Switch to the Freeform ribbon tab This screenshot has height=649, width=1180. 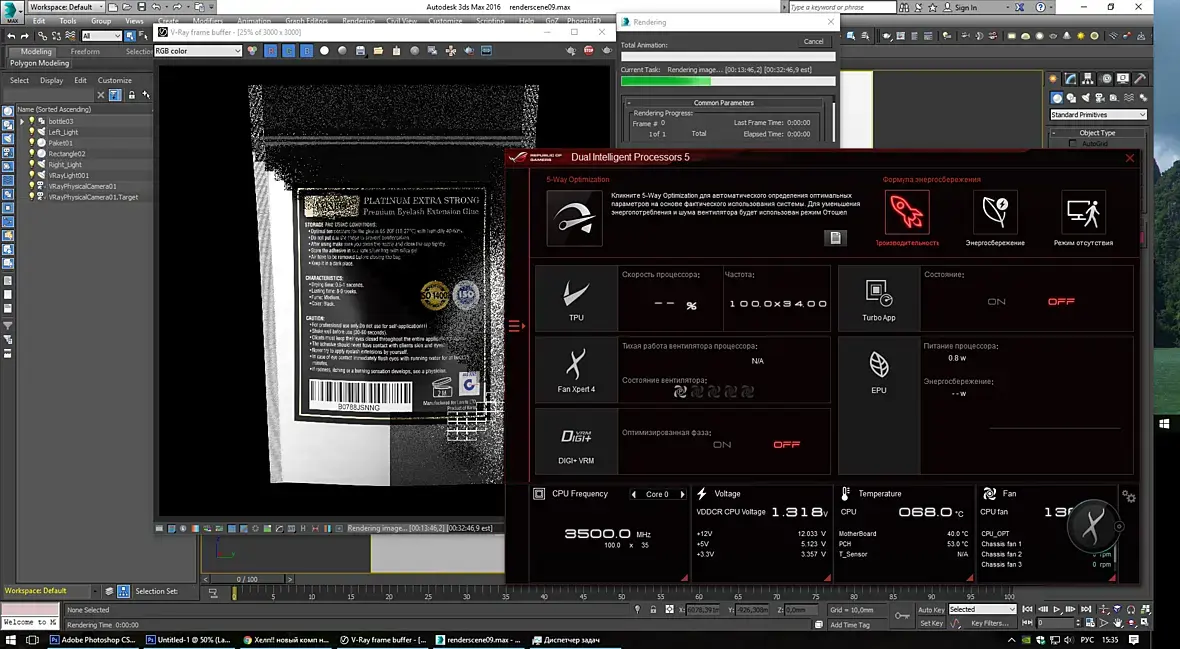pyautogui.click(x=85, y=52)
